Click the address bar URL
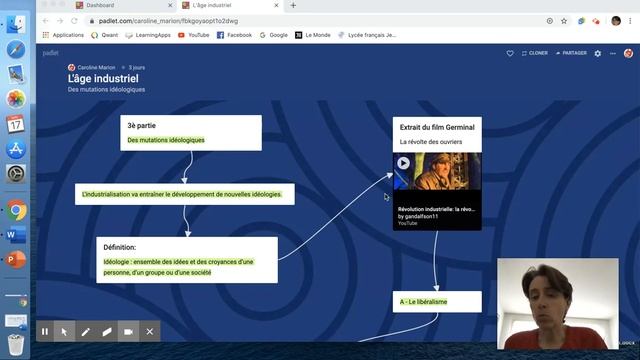This screenshot has width=640, height=360. pyautogui.click(x=168, y=21)
